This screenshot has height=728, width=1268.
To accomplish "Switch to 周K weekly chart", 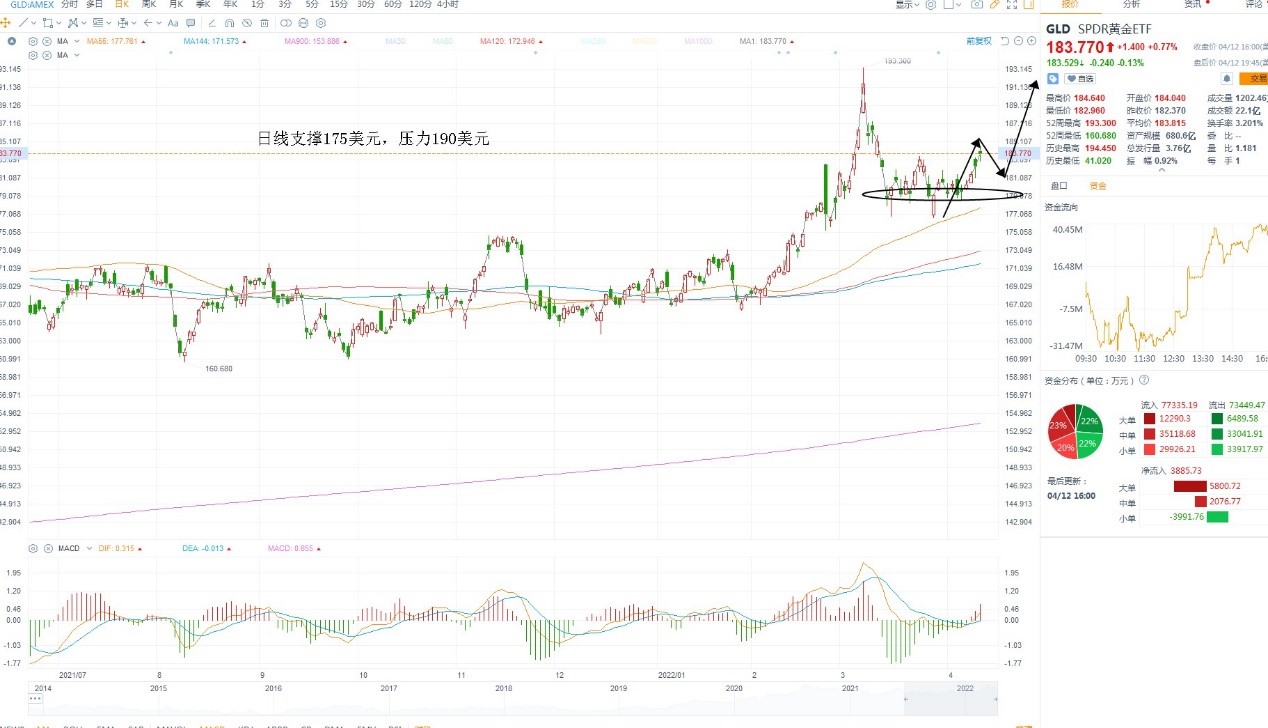I will 148,4.
